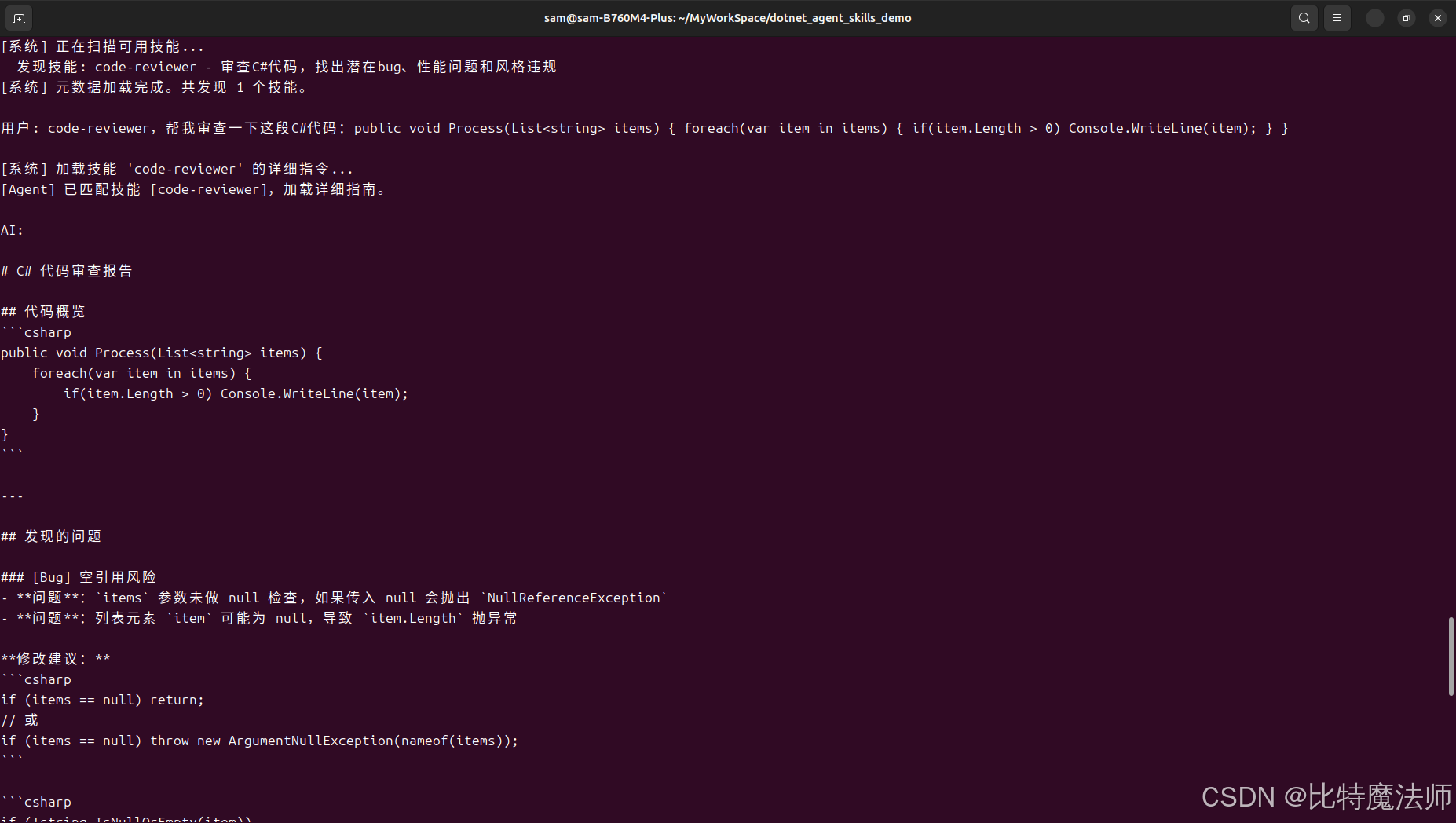Viewport: 1456px width, 823px height.
Task: Click the line 'if(item.Length > 0) Console.WriteLine(item);'
Action: point(236,393)
